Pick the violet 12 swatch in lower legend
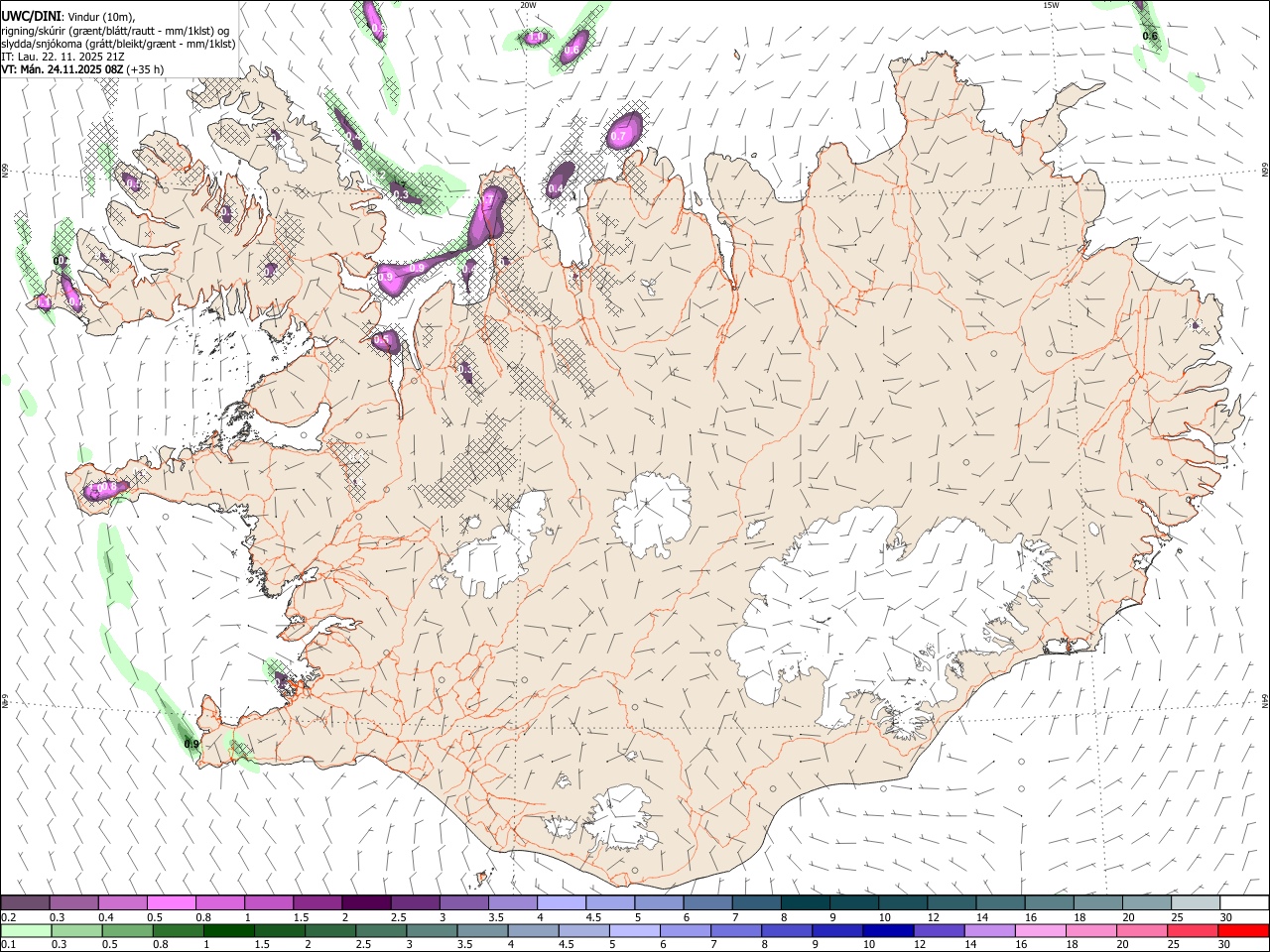 coord(938,931)
